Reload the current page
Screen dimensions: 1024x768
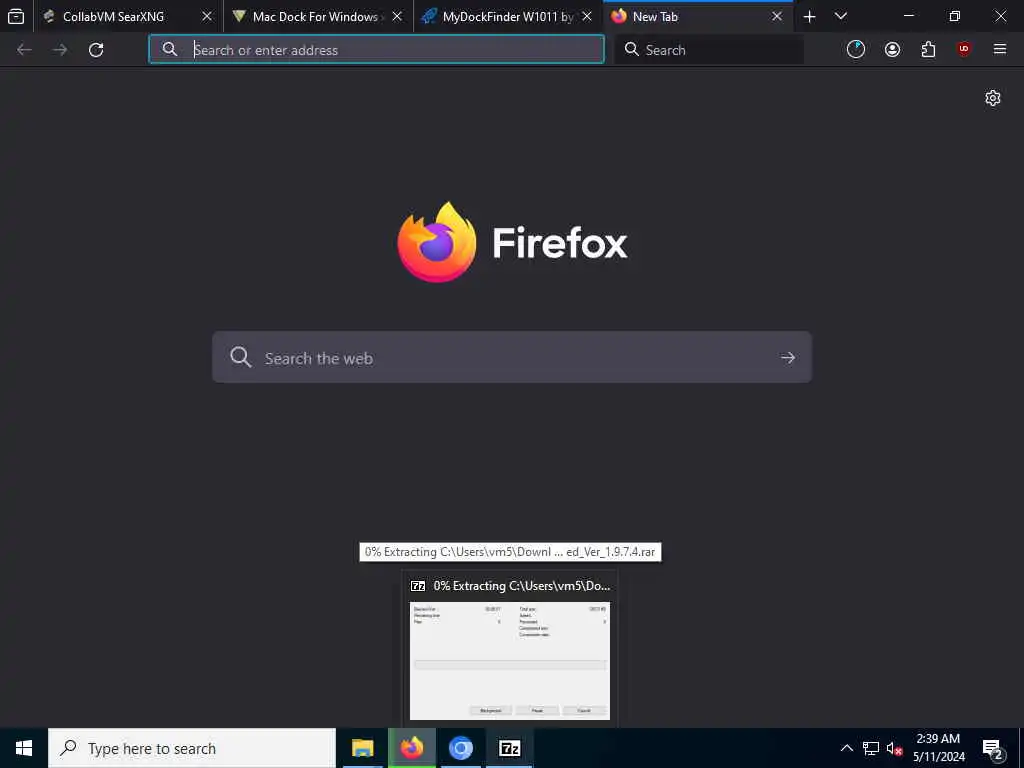[x=96, y=50]
